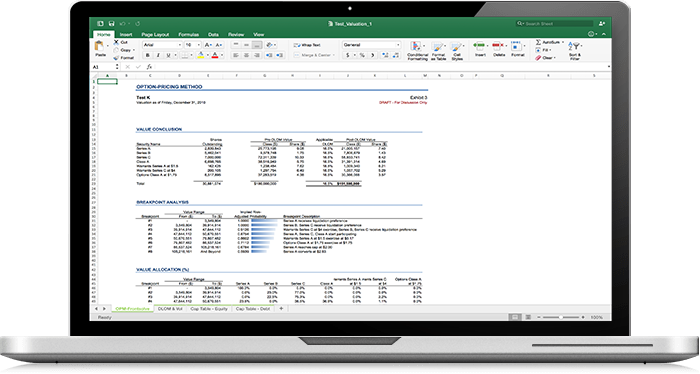Increase font size with larger A icon
The height and width of the screenshot is (374, 700).
[208, 45]
